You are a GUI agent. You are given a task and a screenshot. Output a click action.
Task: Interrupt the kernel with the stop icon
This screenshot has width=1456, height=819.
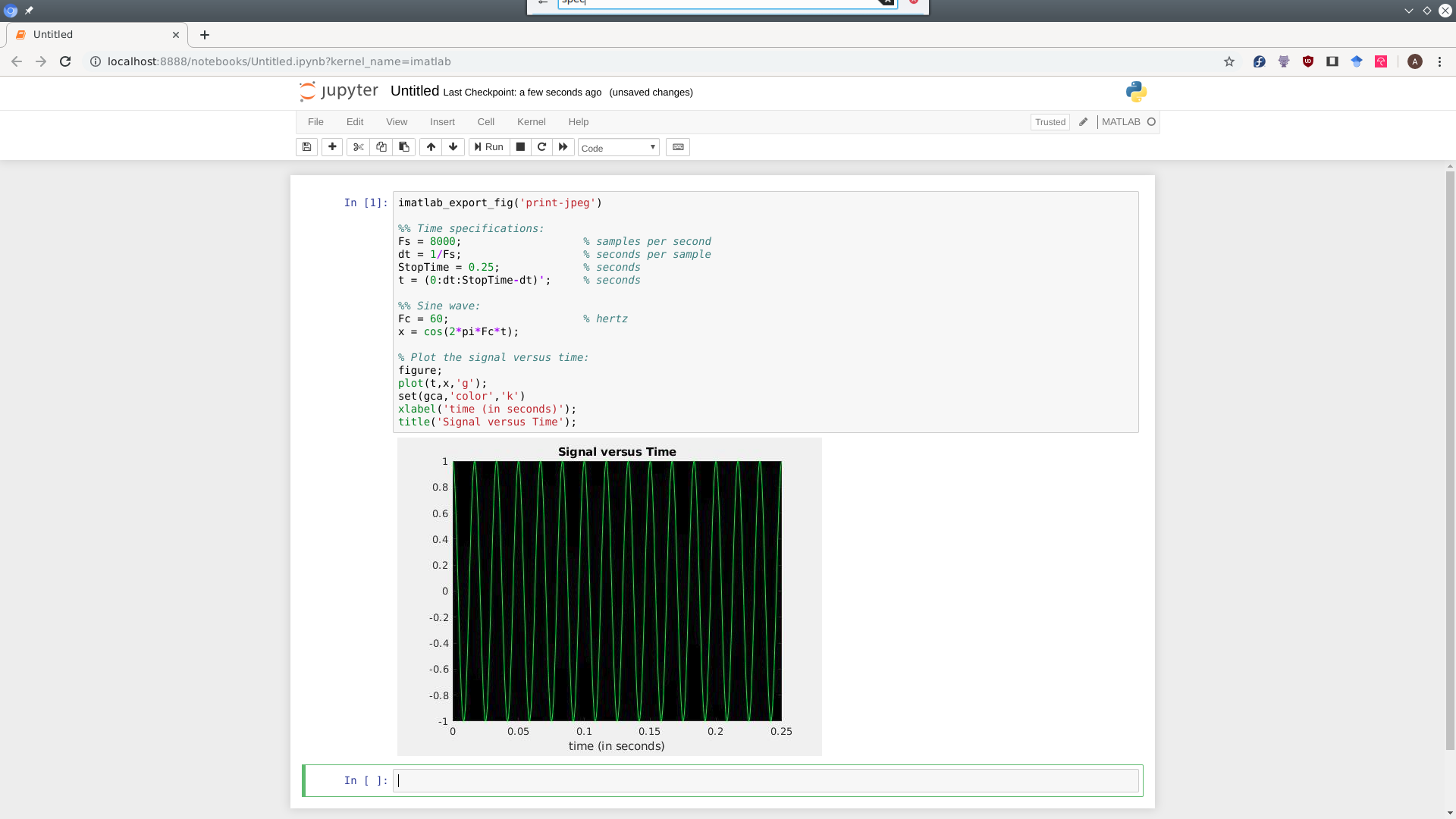520,146
